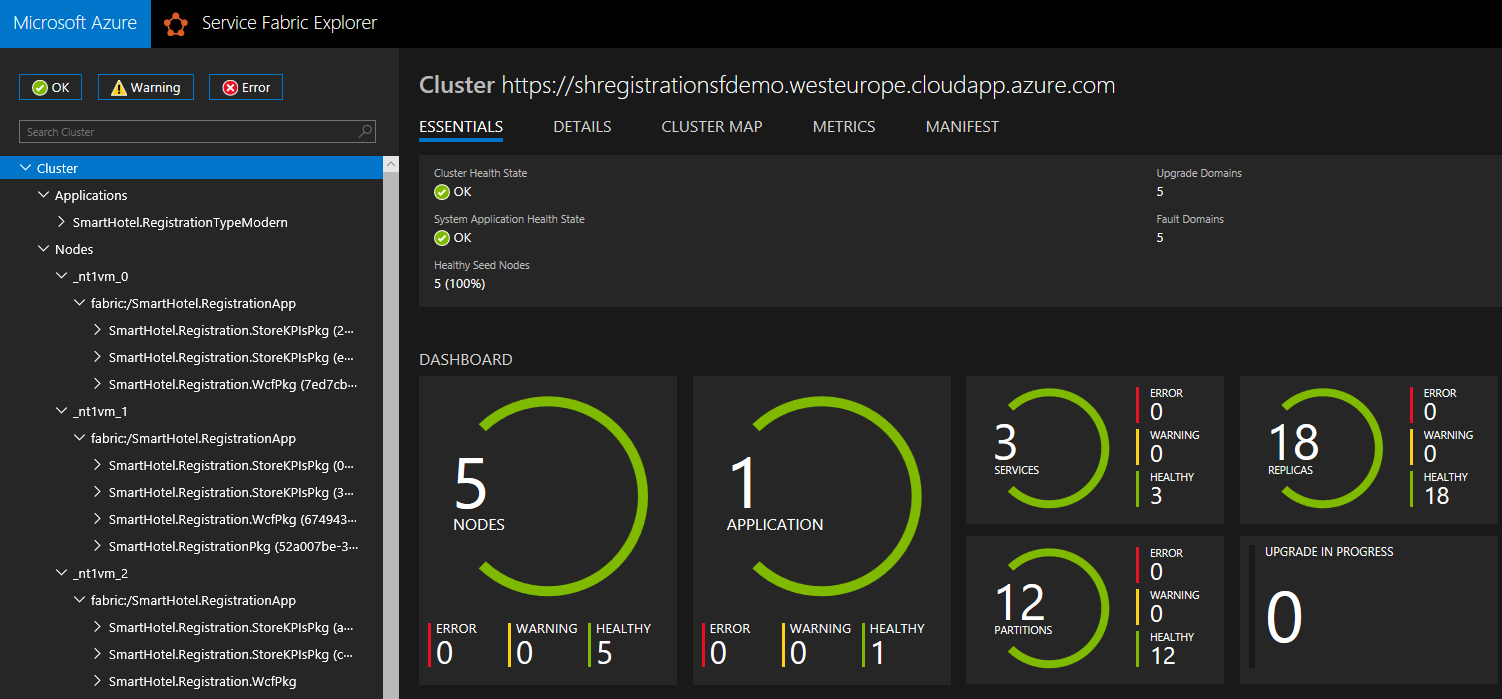Click the Microsoft Azure header link
Image resolution: width=1502 pixels, height=699 pixels.
75,24
